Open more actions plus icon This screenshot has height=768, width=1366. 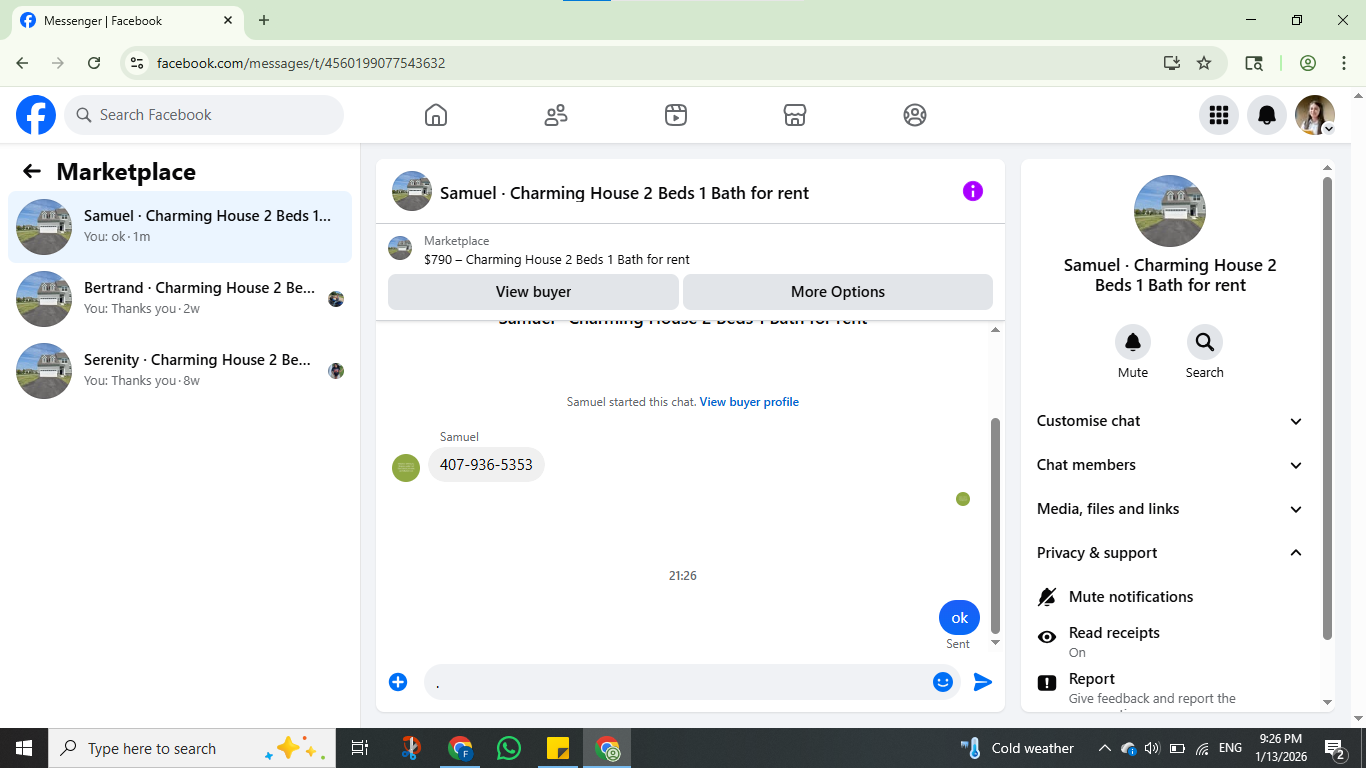[398, 682]
